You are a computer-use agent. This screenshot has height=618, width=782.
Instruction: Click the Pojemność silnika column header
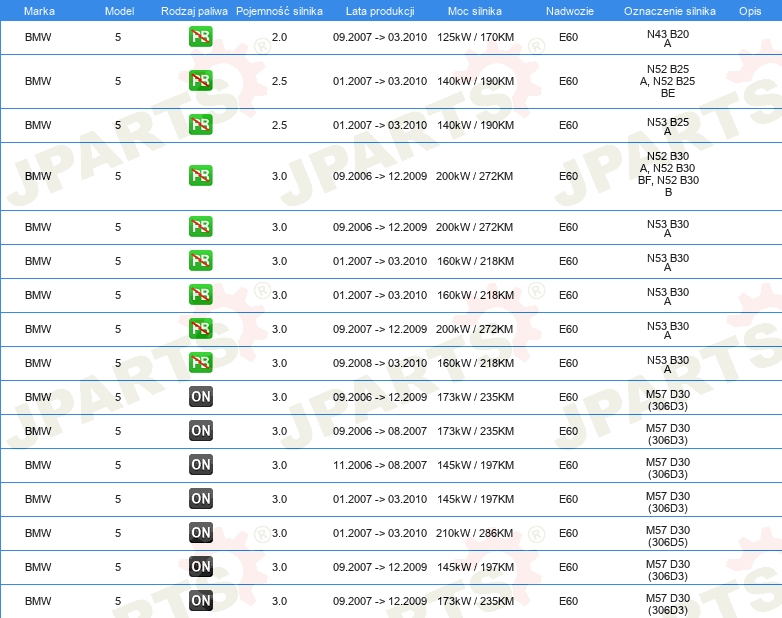point(279,11)
